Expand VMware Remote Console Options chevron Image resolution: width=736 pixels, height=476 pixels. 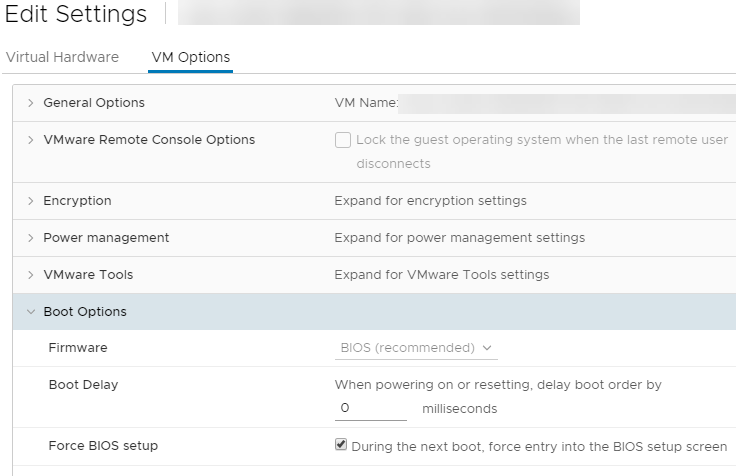click(x=31, y=140)
